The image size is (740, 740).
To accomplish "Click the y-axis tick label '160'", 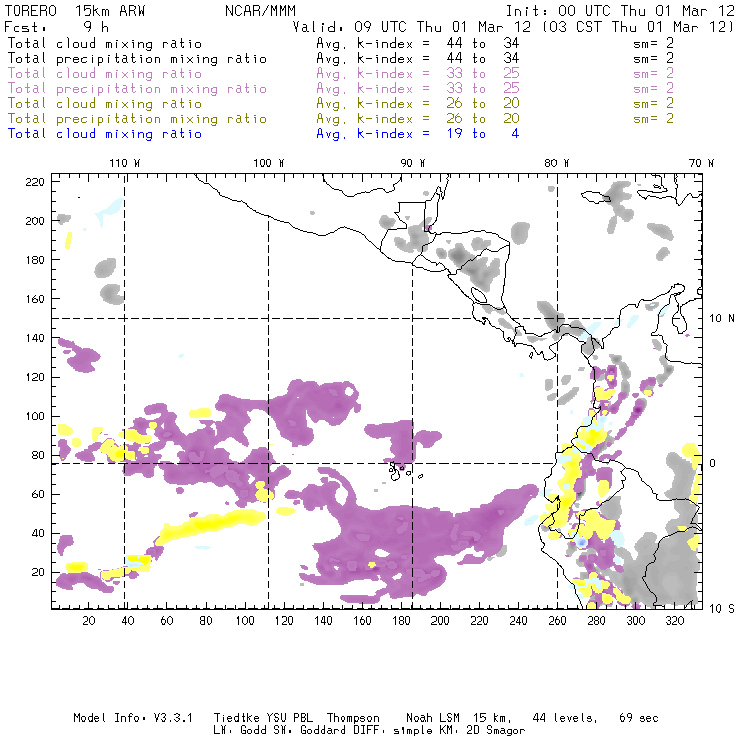I will 35,299.
